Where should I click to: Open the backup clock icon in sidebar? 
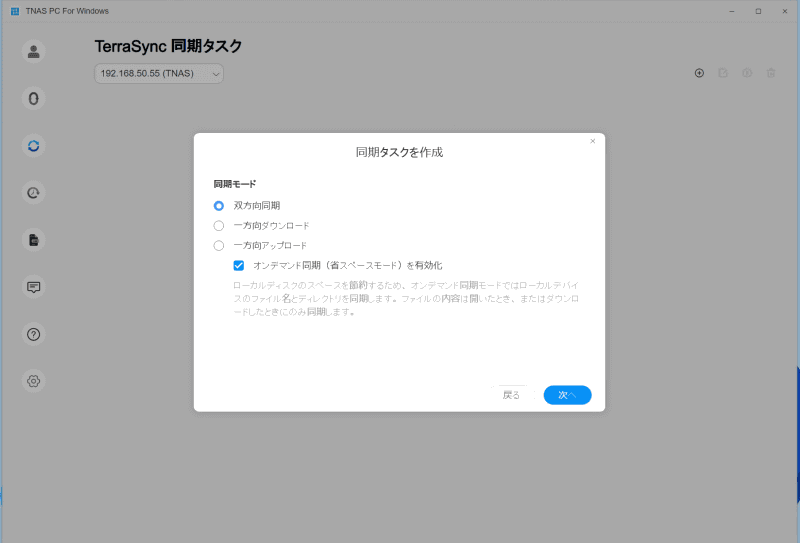click(x=34, y=193)
